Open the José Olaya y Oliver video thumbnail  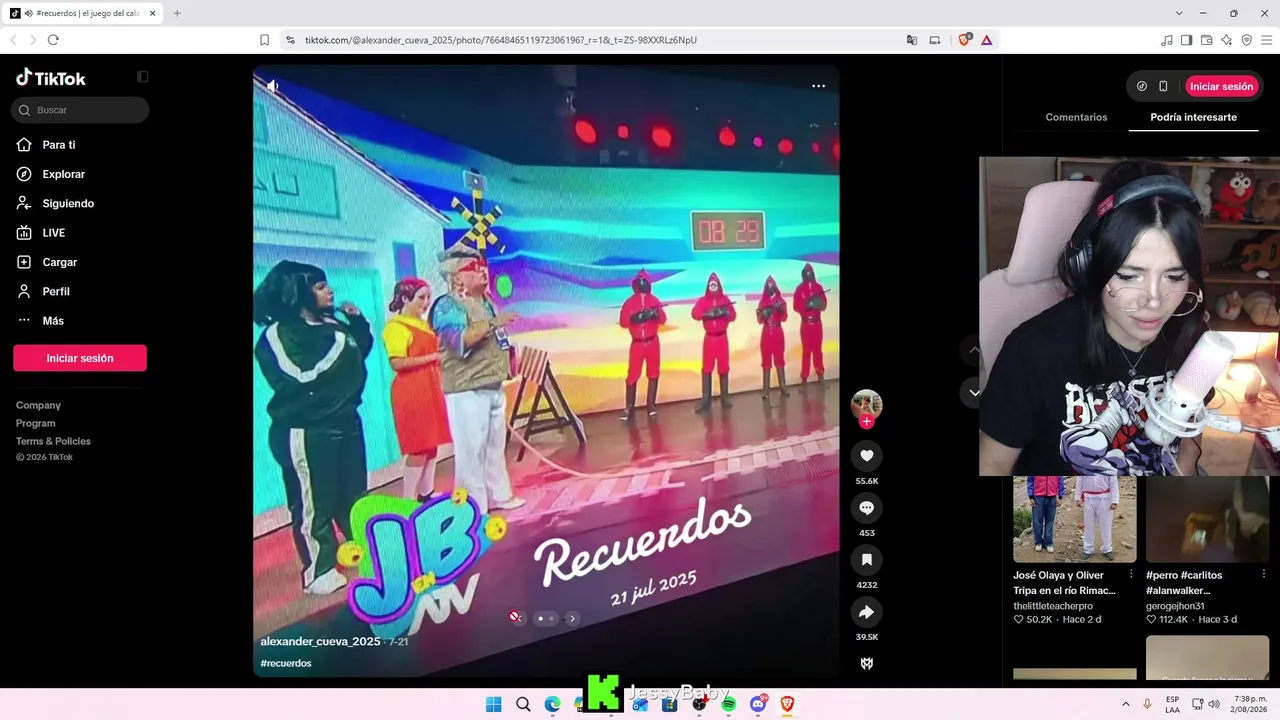click(1074, 519)
